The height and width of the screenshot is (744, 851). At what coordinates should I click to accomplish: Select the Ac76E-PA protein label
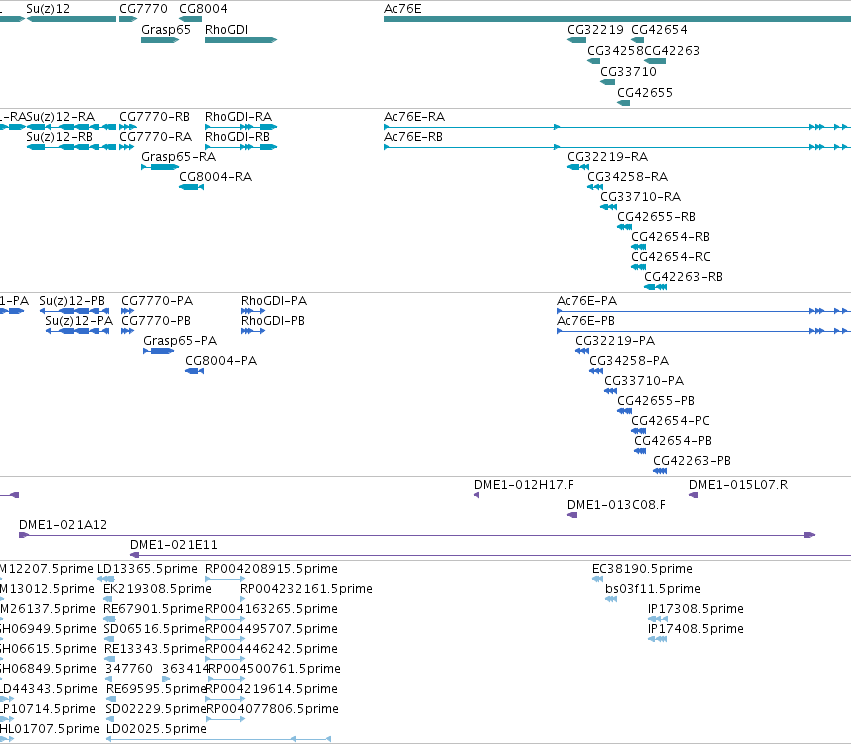coord(587,301)
